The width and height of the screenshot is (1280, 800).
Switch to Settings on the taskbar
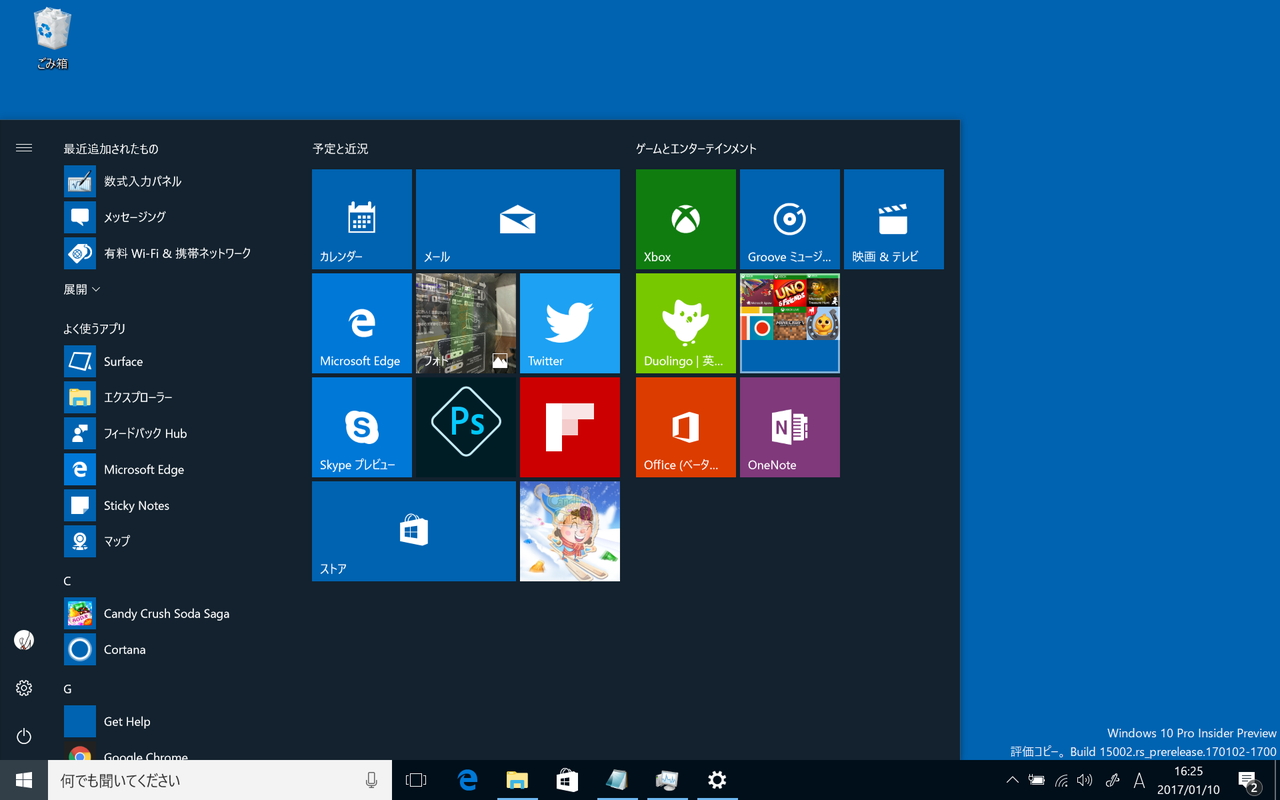717,780
